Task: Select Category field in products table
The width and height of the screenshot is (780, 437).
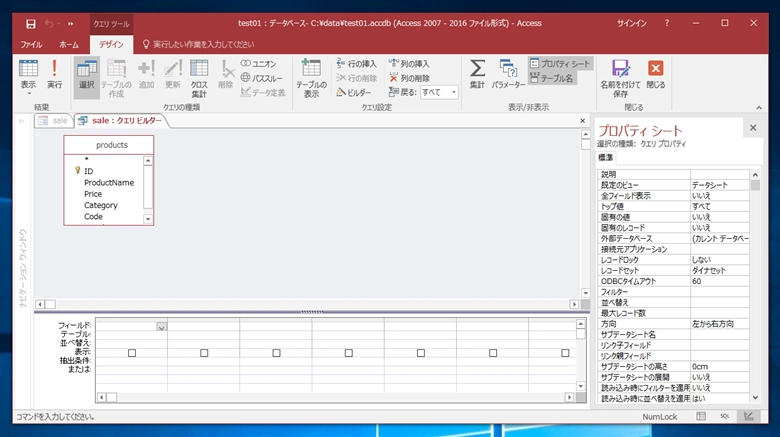Action: pyautogui.click(x=101, y=206)
